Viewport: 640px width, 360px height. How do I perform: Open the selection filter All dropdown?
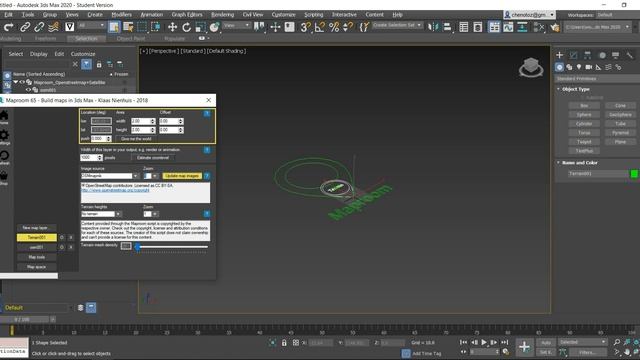pyautogui.click(x=91, y=26)
